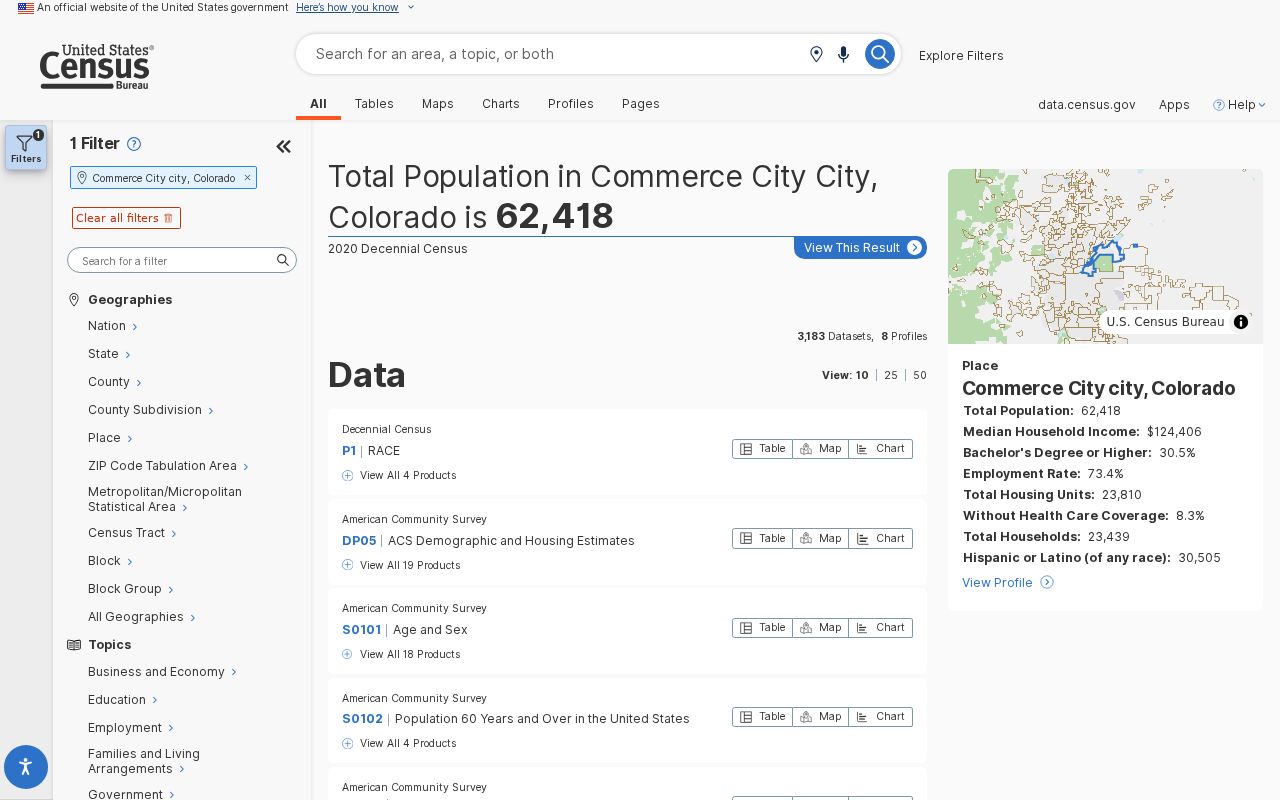Expand ZIP Code Tabulation Area filter
Viewport: 1280px width, 800px height.
click(168, 466)
